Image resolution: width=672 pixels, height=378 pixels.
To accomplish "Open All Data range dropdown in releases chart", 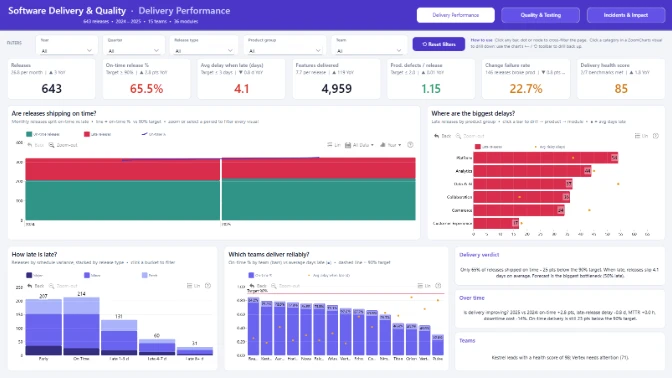I will pos(359,145).
